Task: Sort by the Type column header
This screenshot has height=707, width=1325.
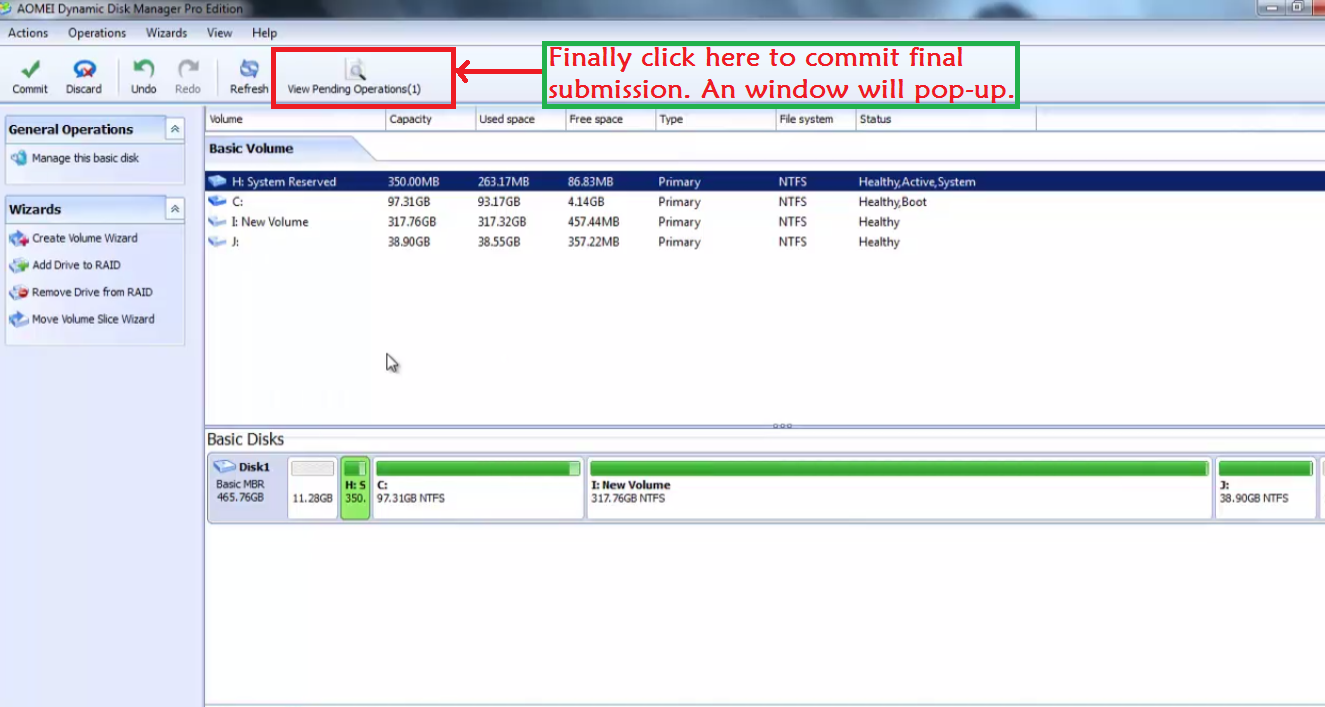Action: 715,119
